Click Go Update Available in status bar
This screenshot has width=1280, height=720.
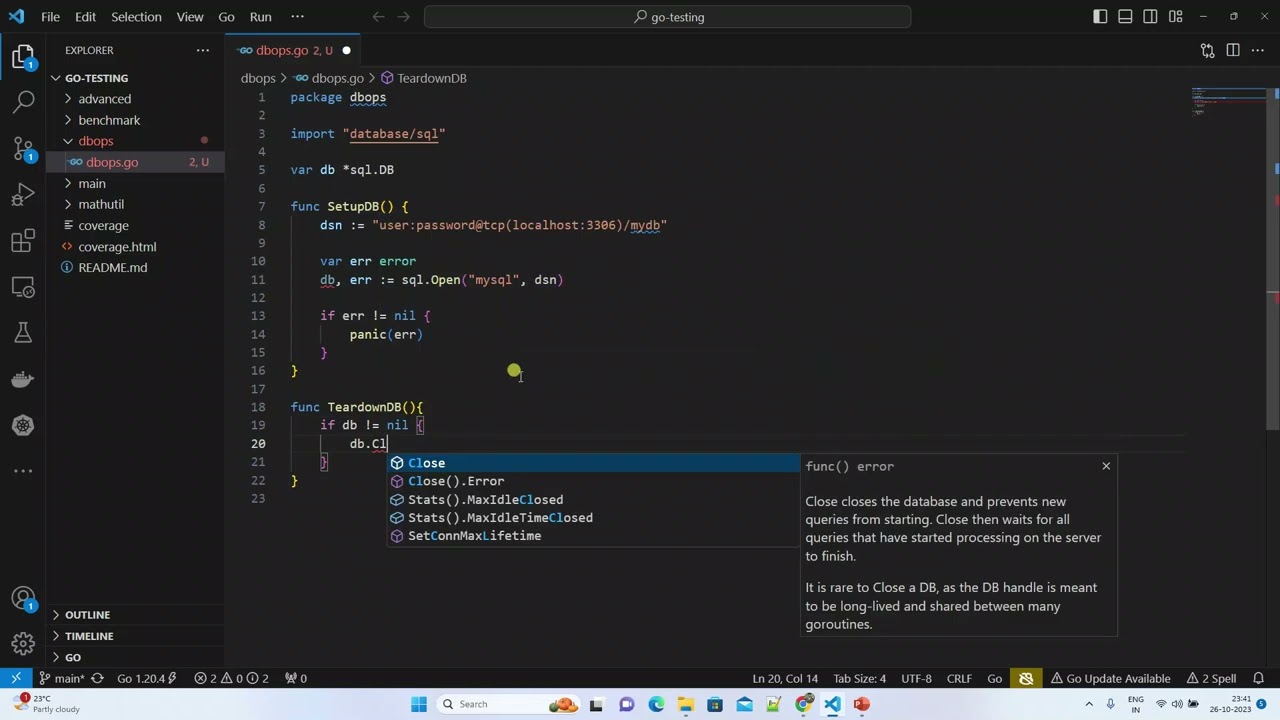click(x=1110, y=678)
